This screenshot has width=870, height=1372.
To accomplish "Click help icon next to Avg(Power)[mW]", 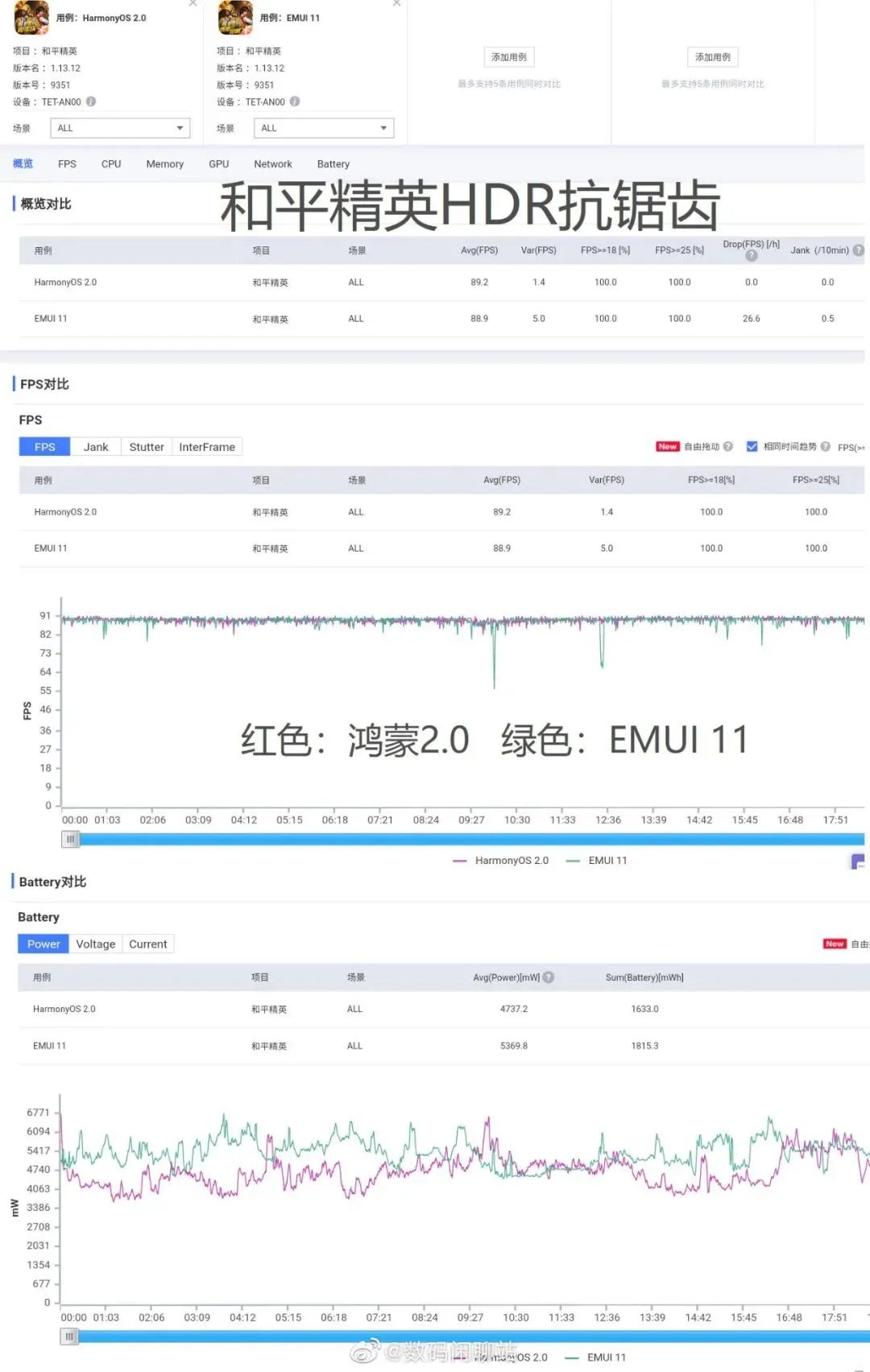I will pos(549,977).
